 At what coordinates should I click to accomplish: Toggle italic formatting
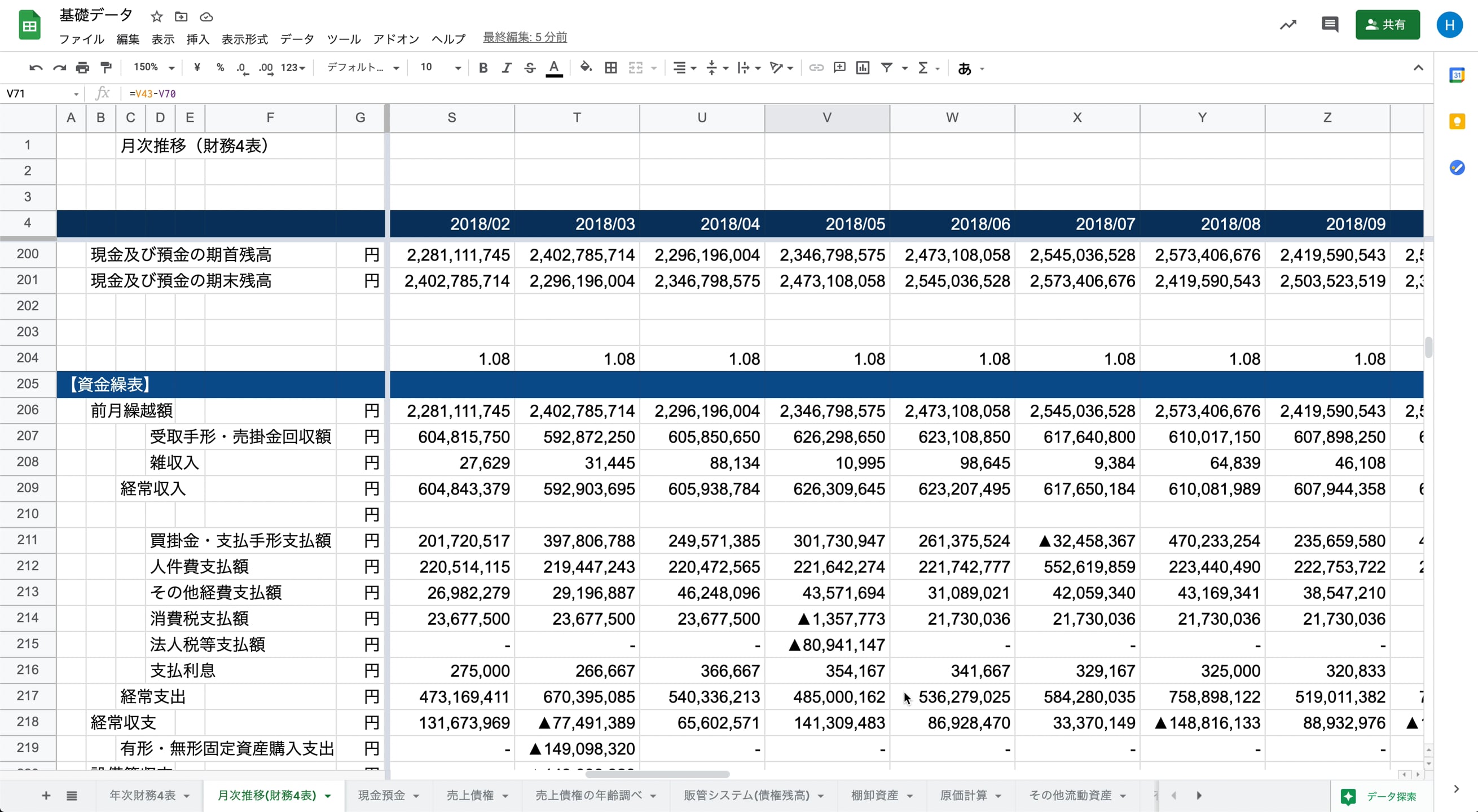pyautogui.click(x=506, y=68)
